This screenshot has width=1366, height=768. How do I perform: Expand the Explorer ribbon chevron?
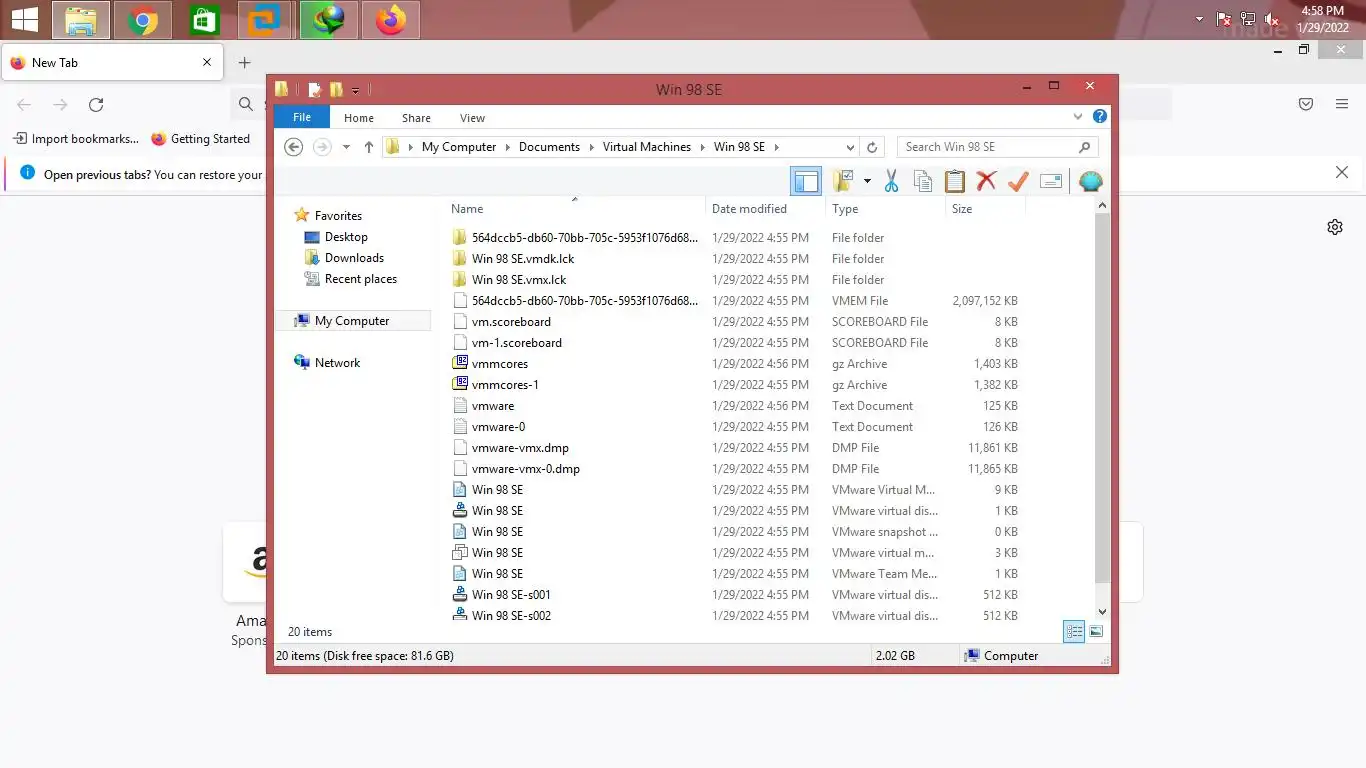(1078, 117)
